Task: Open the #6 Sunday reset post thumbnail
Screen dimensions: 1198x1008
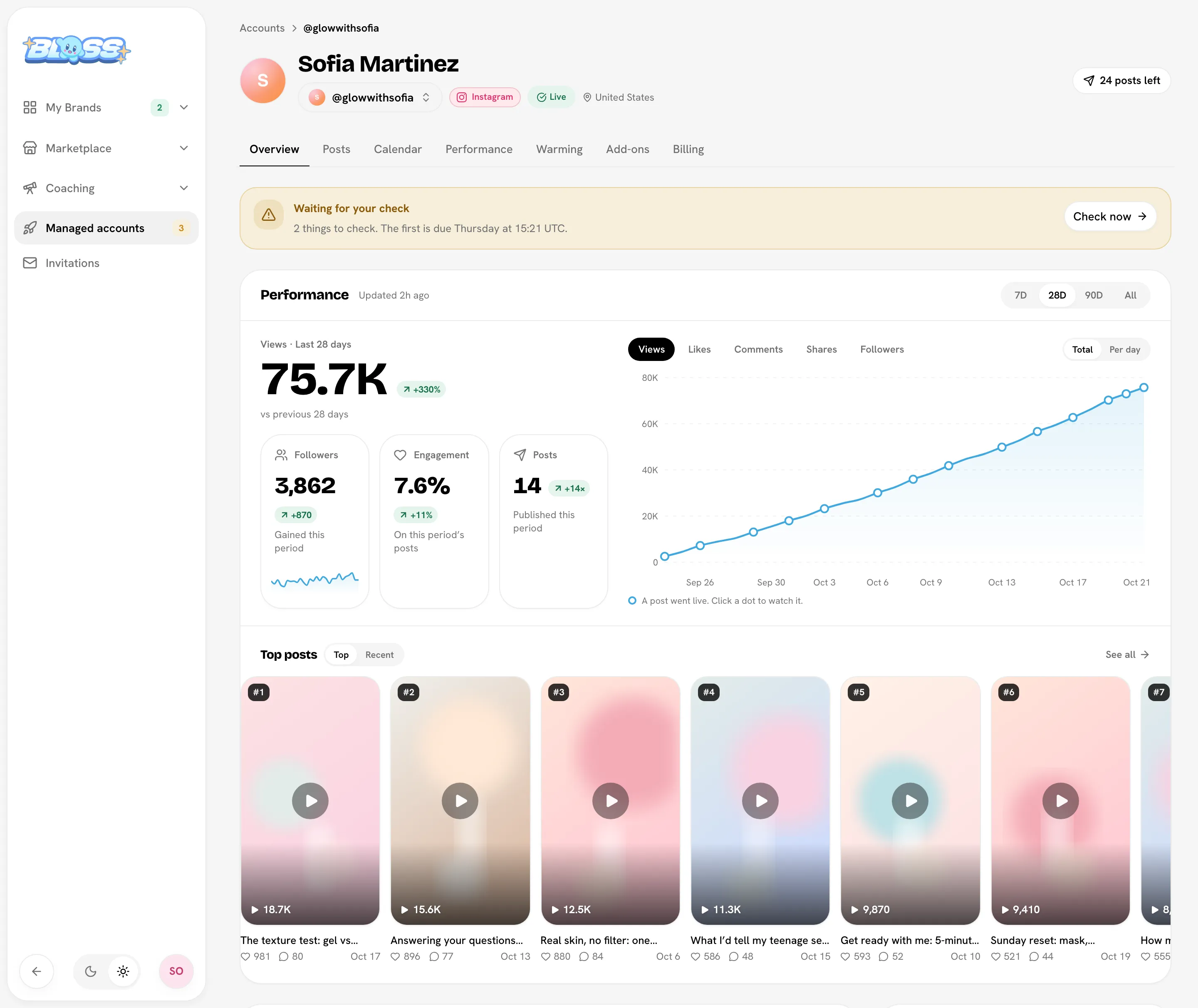Action: click(x=1060, y=800)
